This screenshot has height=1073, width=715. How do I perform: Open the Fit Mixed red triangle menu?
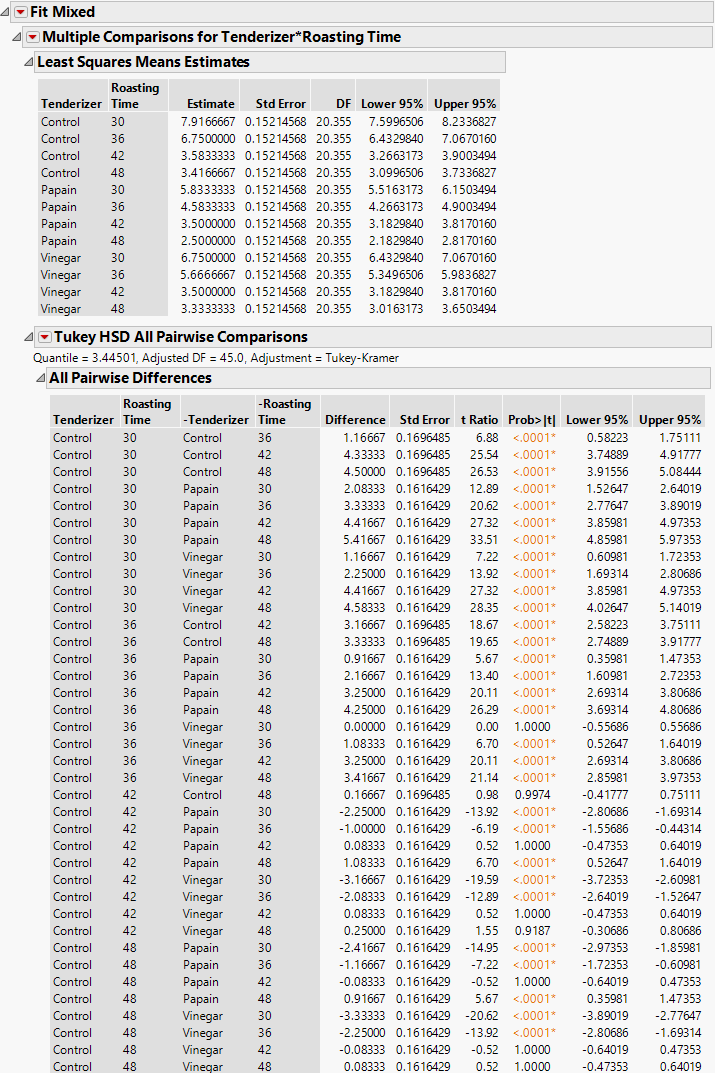[20, 12]
